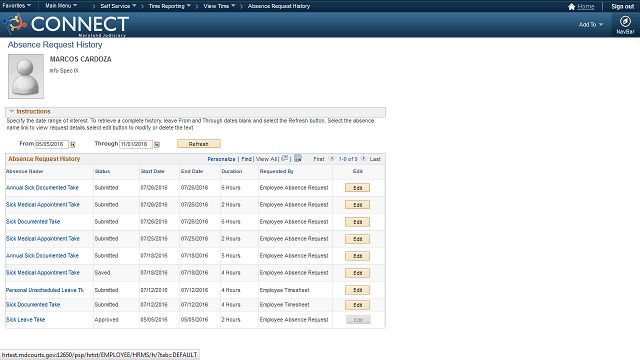Open the Favorites dropdown
The height and width of the screenshot is (360, 640).
click(16, 6)
